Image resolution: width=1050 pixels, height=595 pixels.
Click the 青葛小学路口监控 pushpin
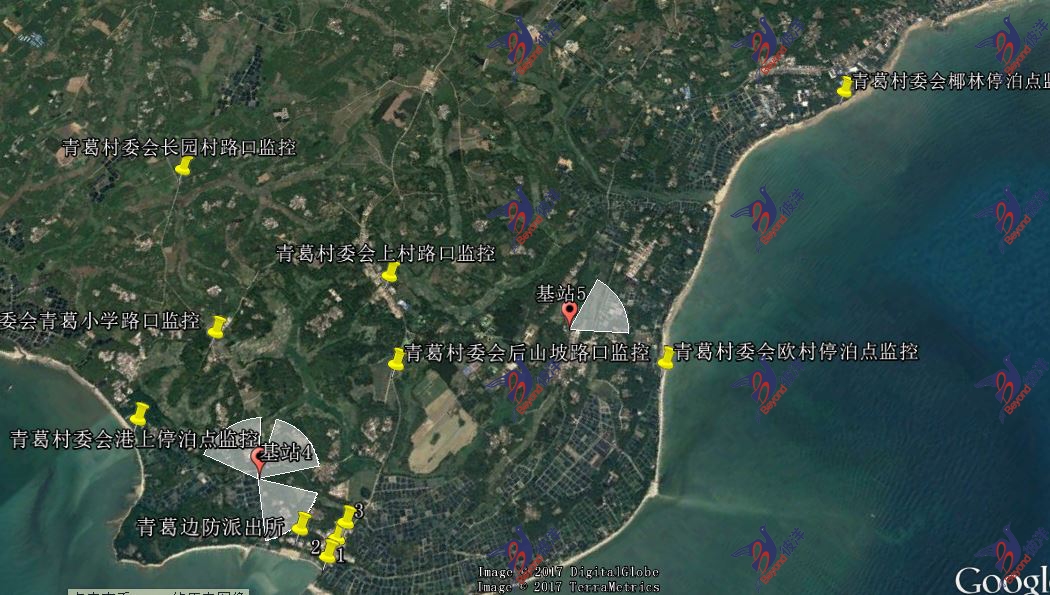(218, 326)
